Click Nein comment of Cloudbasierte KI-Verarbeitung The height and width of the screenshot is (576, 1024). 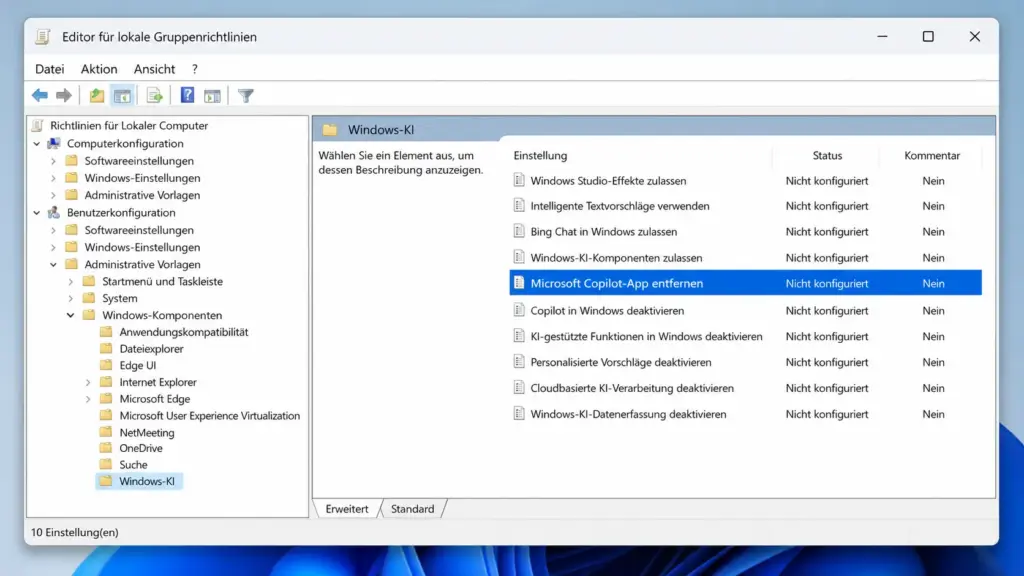pyautogui.click(x=933, y=388)
